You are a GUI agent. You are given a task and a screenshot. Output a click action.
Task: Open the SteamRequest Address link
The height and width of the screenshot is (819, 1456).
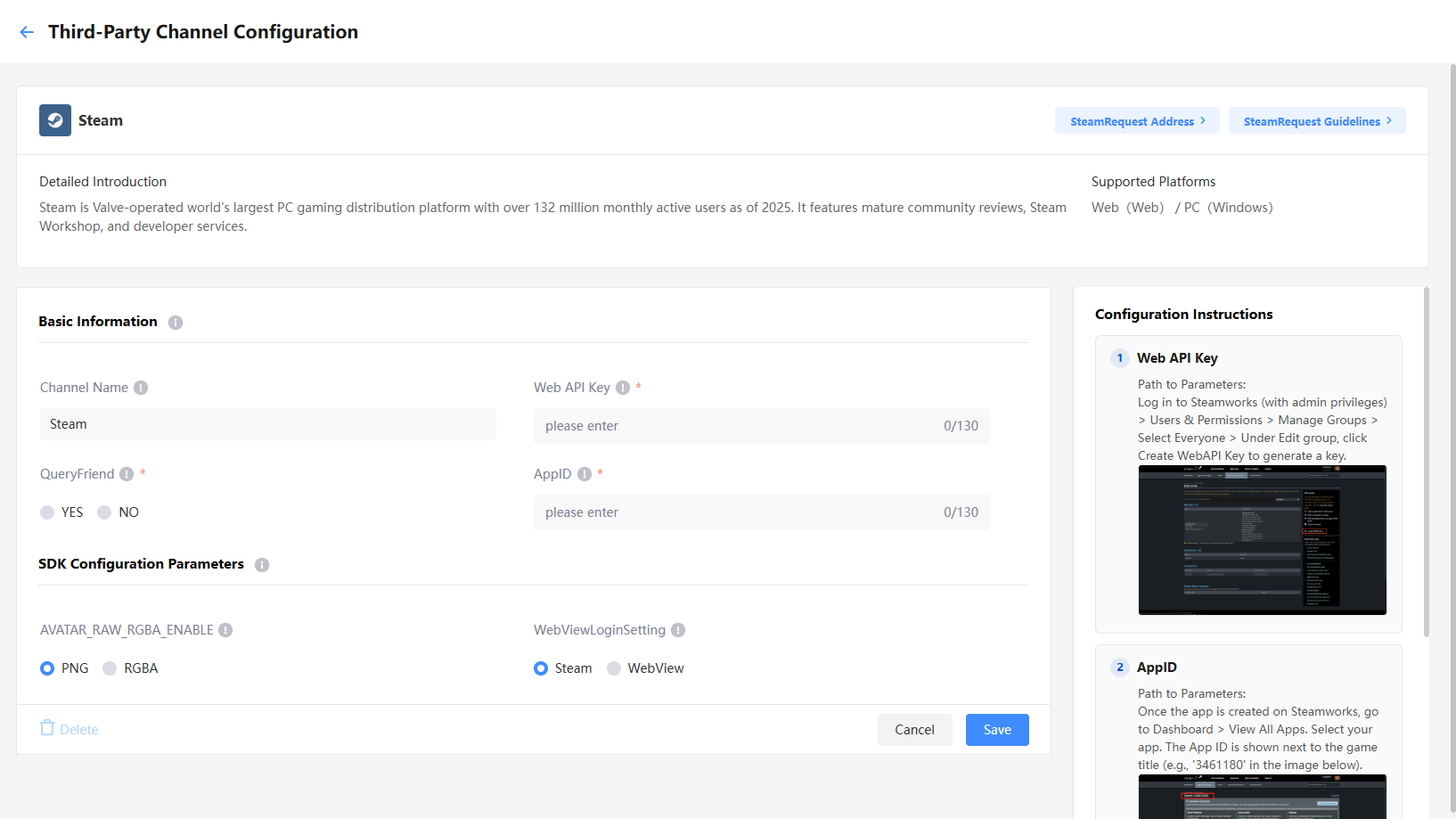tap(1137, 121)
